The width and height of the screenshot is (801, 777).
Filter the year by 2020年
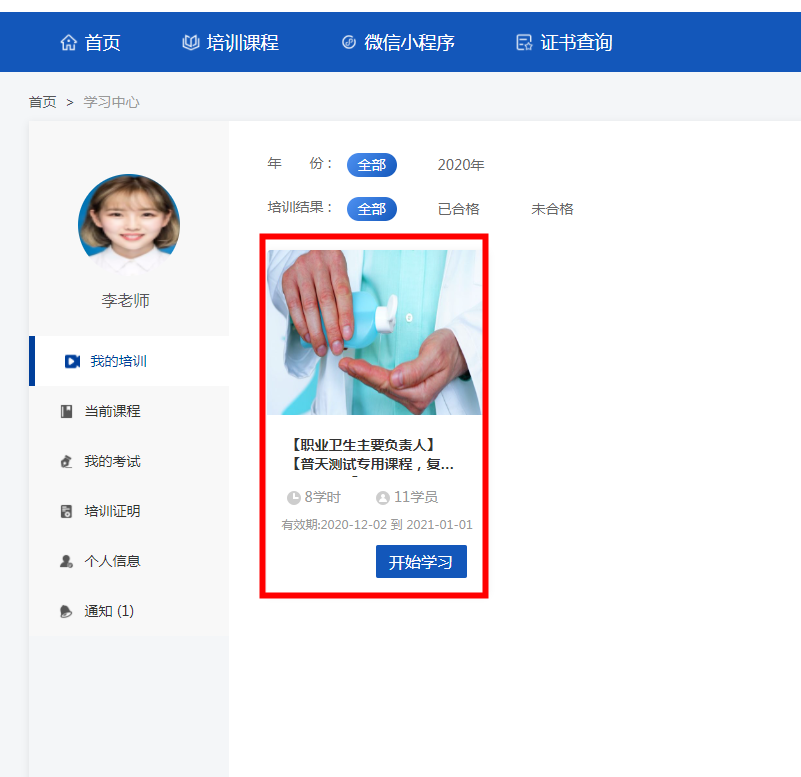pos(460,165)
